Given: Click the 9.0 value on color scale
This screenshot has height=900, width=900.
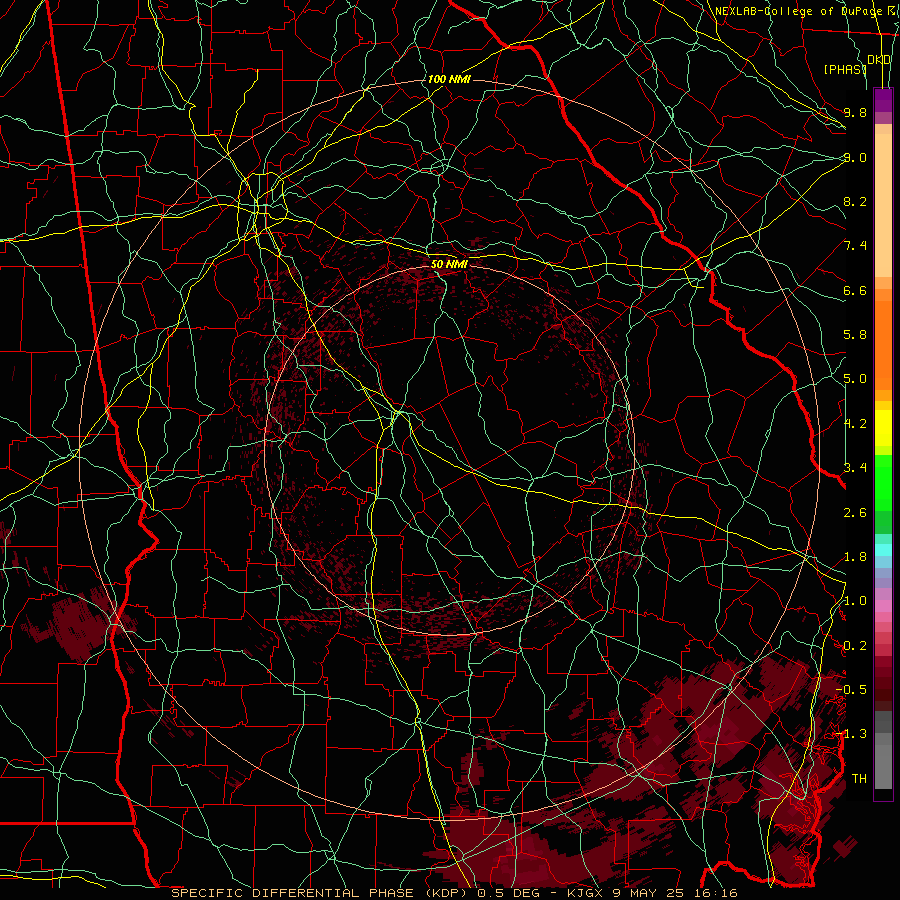Looking at the screenshot, I should point(855,157).
